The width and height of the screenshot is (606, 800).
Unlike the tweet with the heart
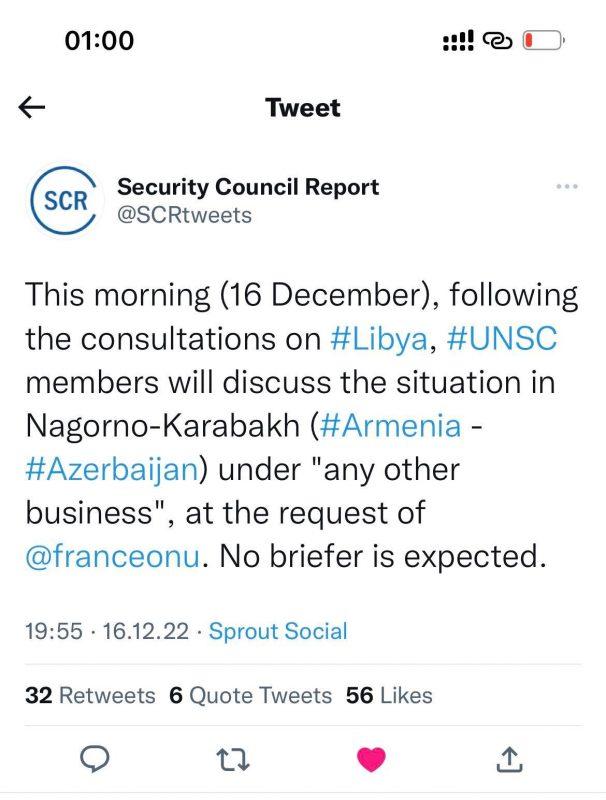(371, 758)
